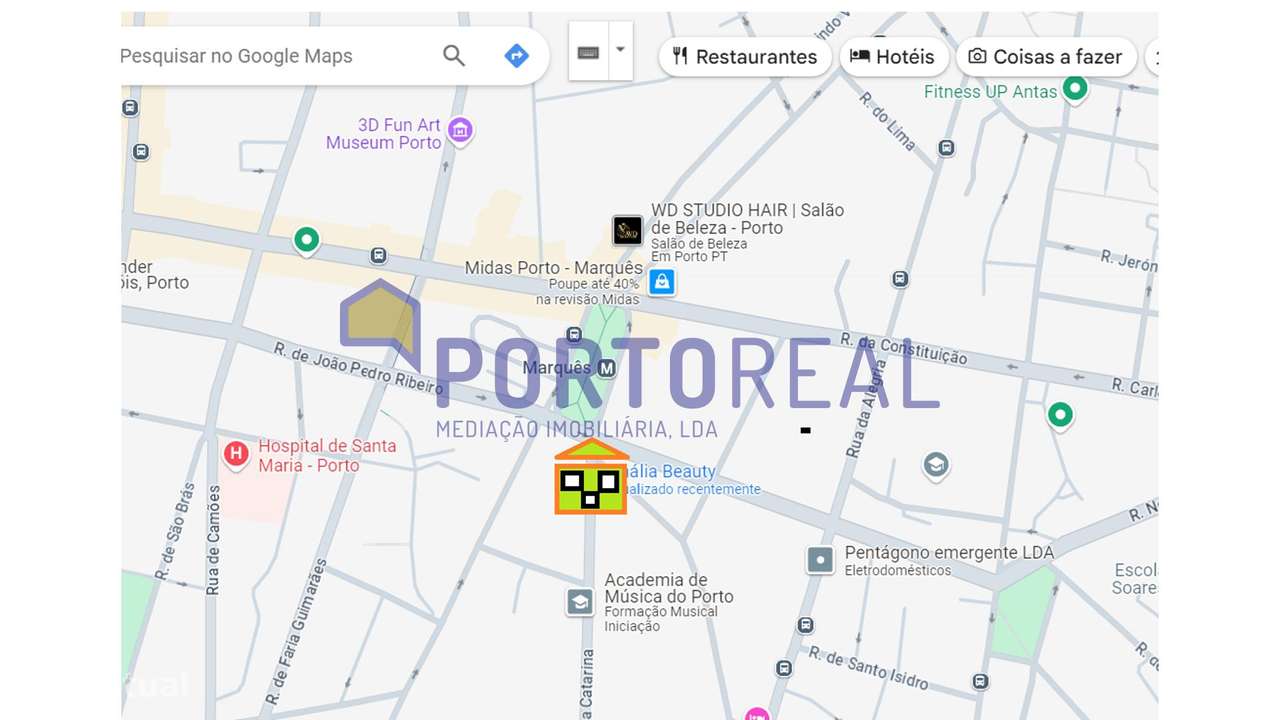1280x720 pixels.
Task: Select the Fitness UP Antas label
Action: point(990,91)
